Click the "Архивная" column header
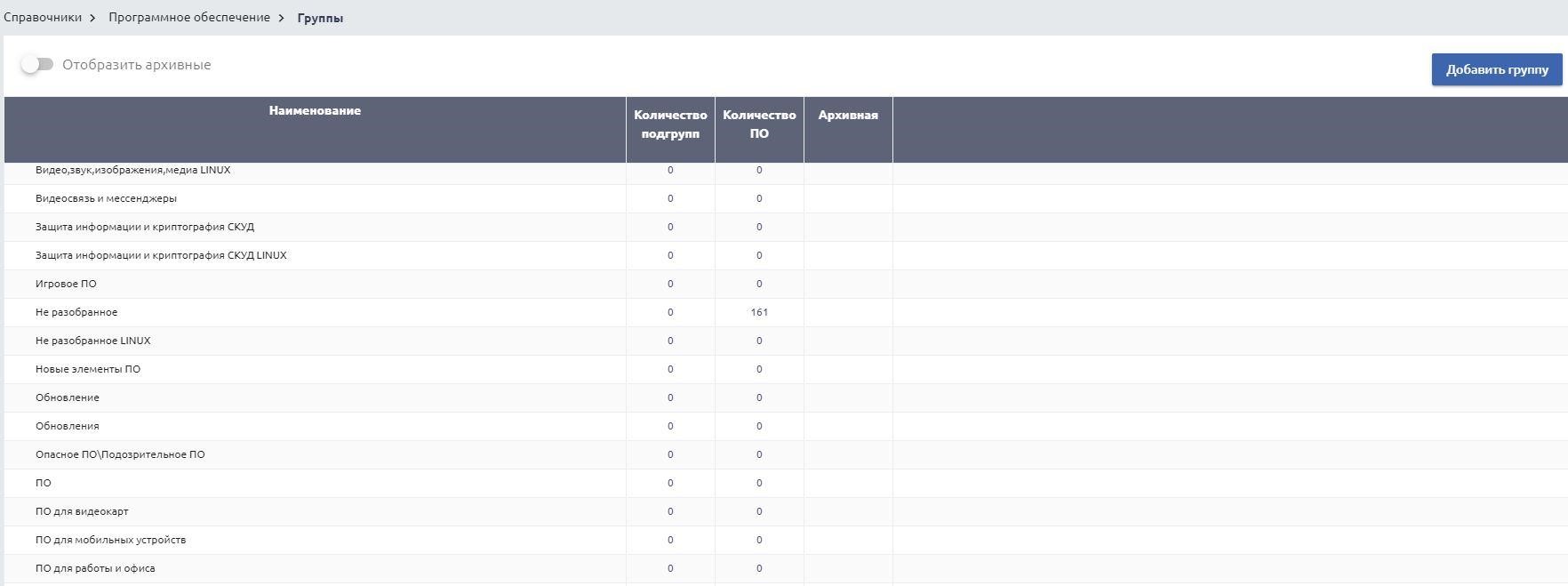This screenshot has height=586, width=1568. pos(848,116)
